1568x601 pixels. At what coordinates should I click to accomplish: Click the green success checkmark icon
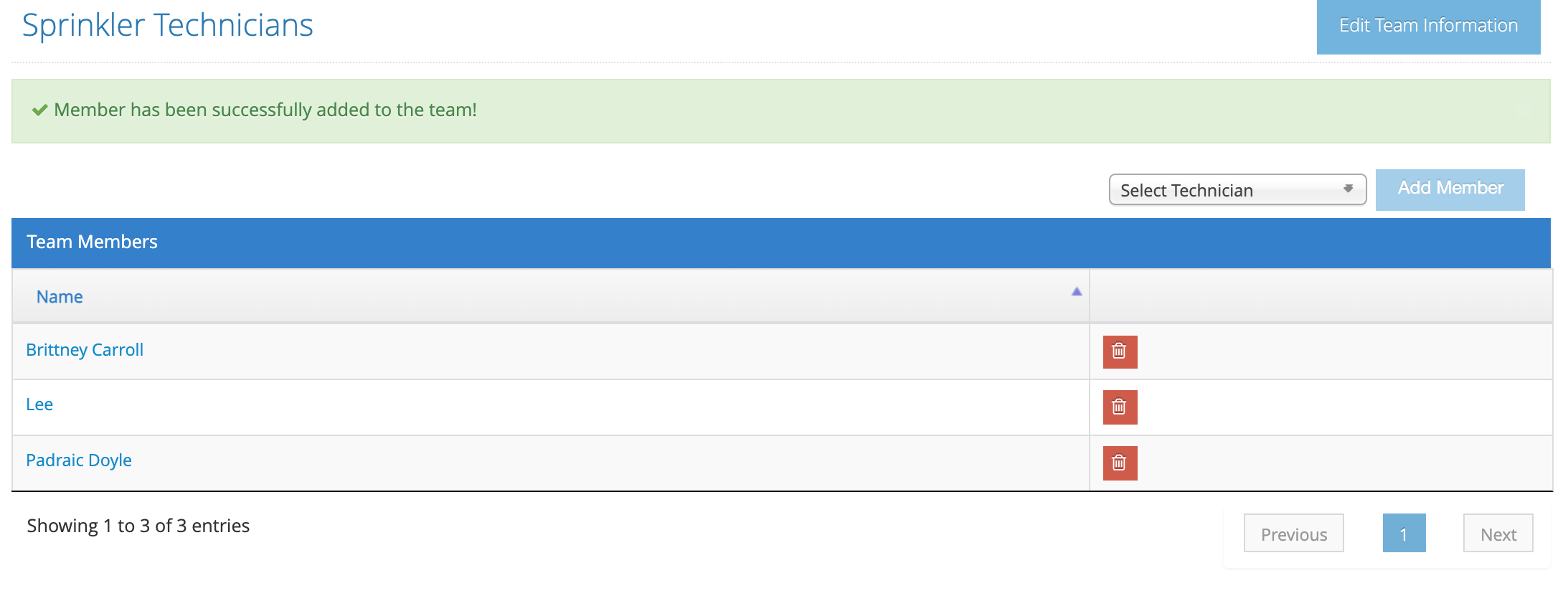(x=40, y=110)
